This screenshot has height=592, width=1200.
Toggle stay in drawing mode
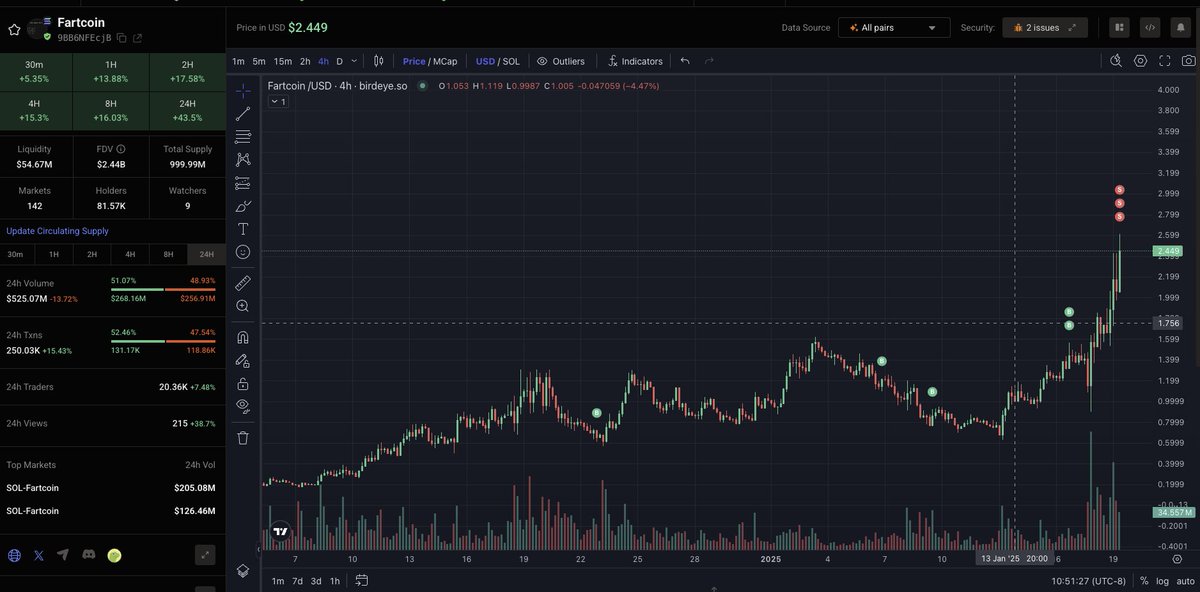pos(243,360)
